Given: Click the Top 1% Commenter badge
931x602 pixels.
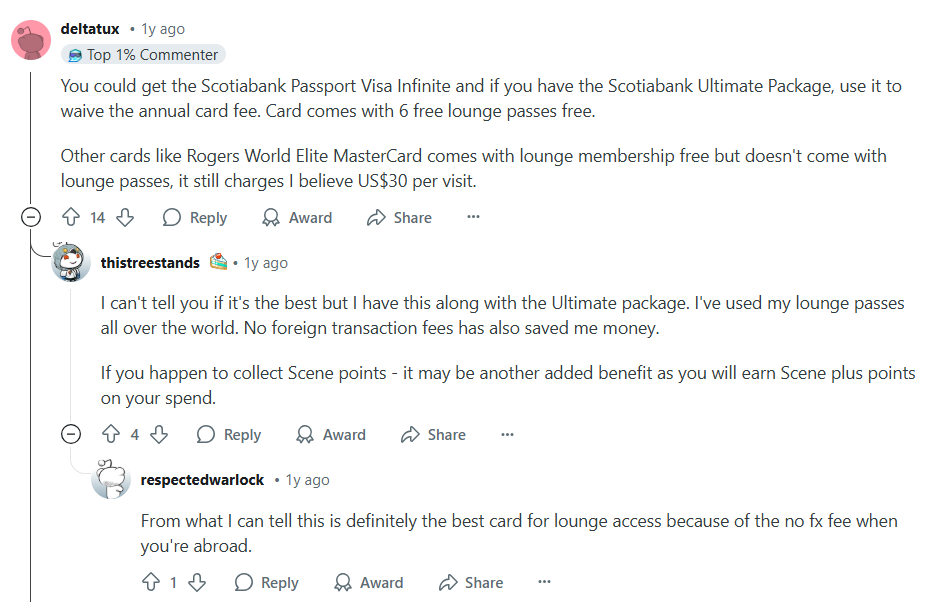Looking at the screenshot, I should [142, 54].
